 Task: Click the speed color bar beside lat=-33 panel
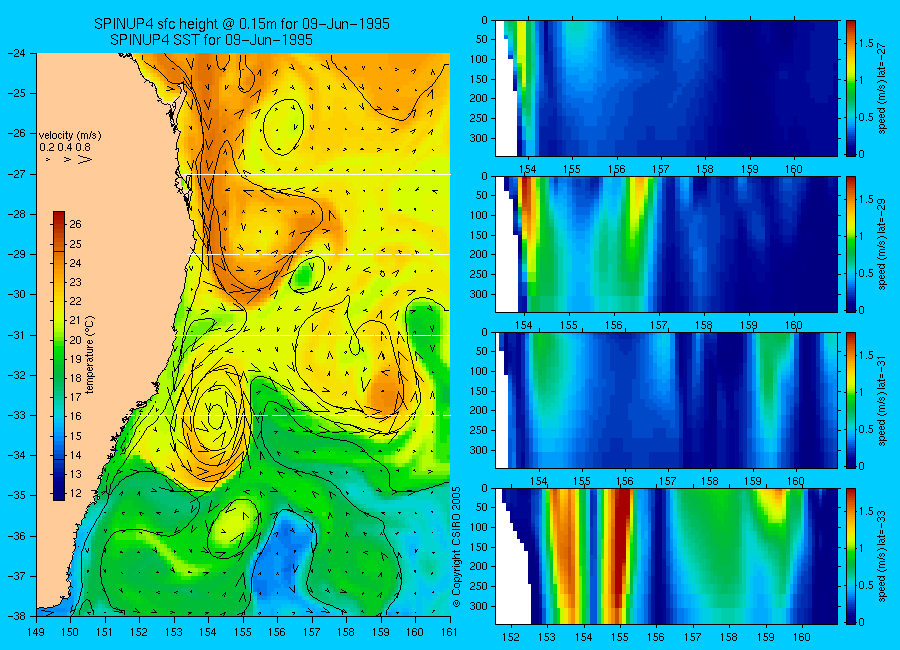(851, 556)
